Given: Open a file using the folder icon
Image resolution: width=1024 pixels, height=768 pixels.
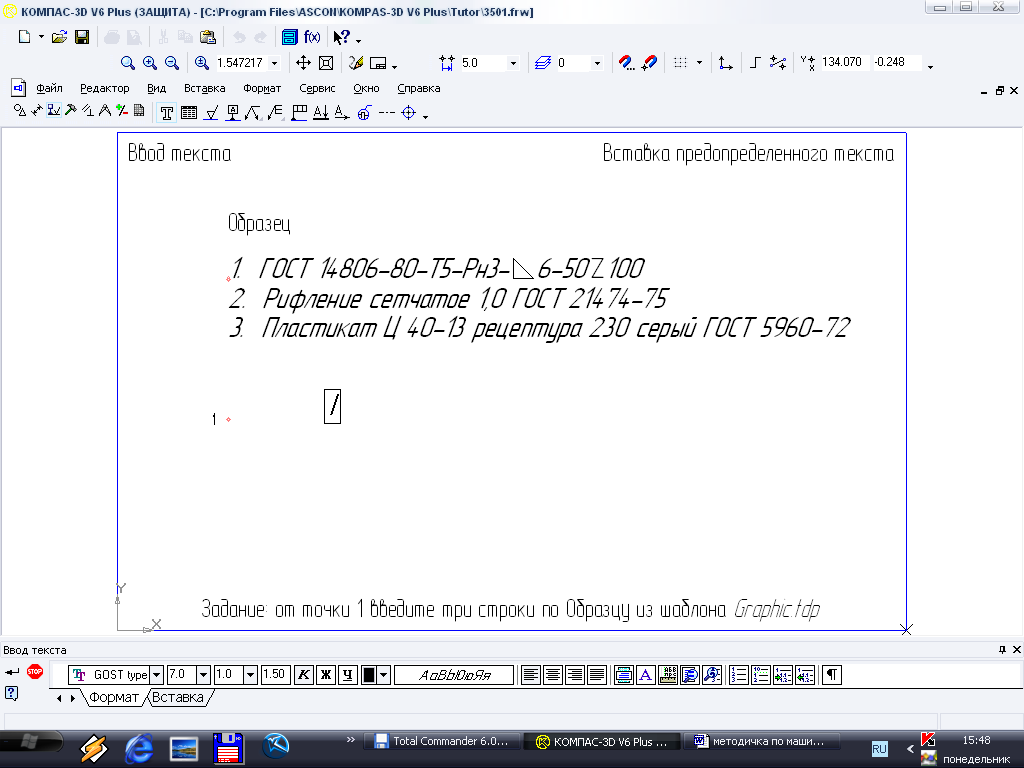Looking at the screenshot, I should tap(59, 37).
